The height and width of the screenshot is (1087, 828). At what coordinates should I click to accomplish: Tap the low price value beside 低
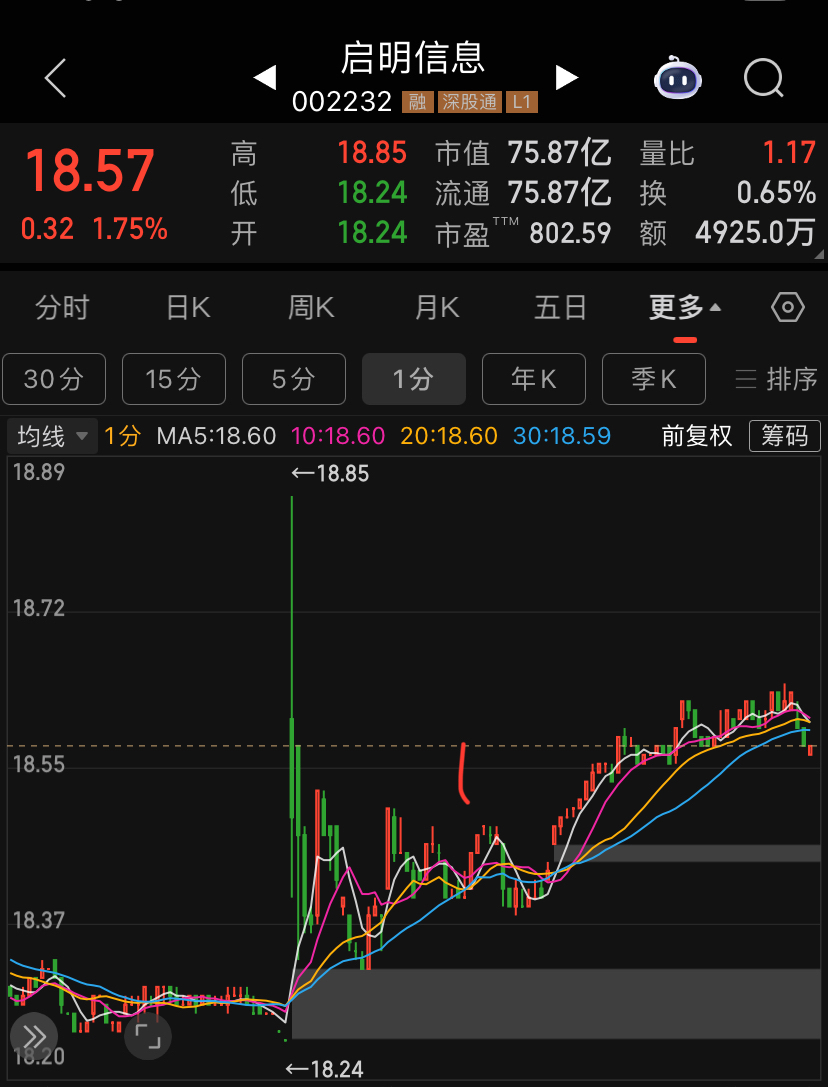pos(372,193)
